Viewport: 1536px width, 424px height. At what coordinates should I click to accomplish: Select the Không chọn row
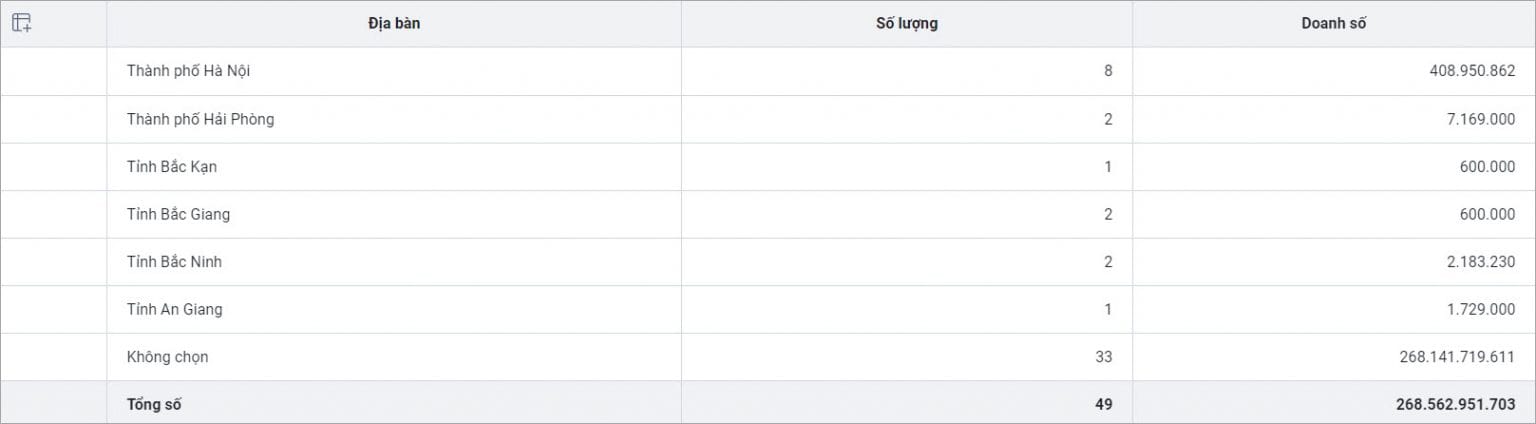(768, 357)
